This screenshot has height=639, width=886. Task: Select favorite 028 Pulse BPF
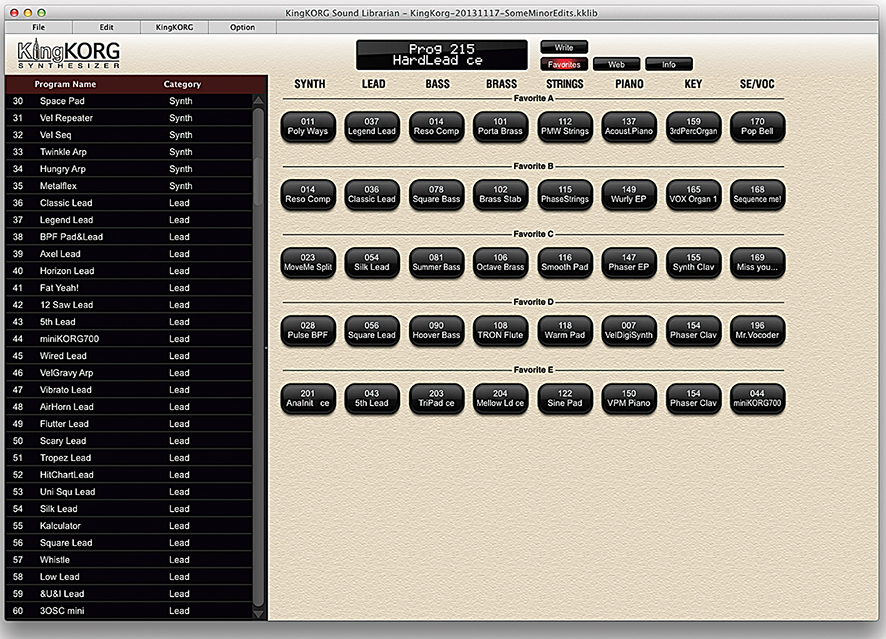[x=308, y=331]
